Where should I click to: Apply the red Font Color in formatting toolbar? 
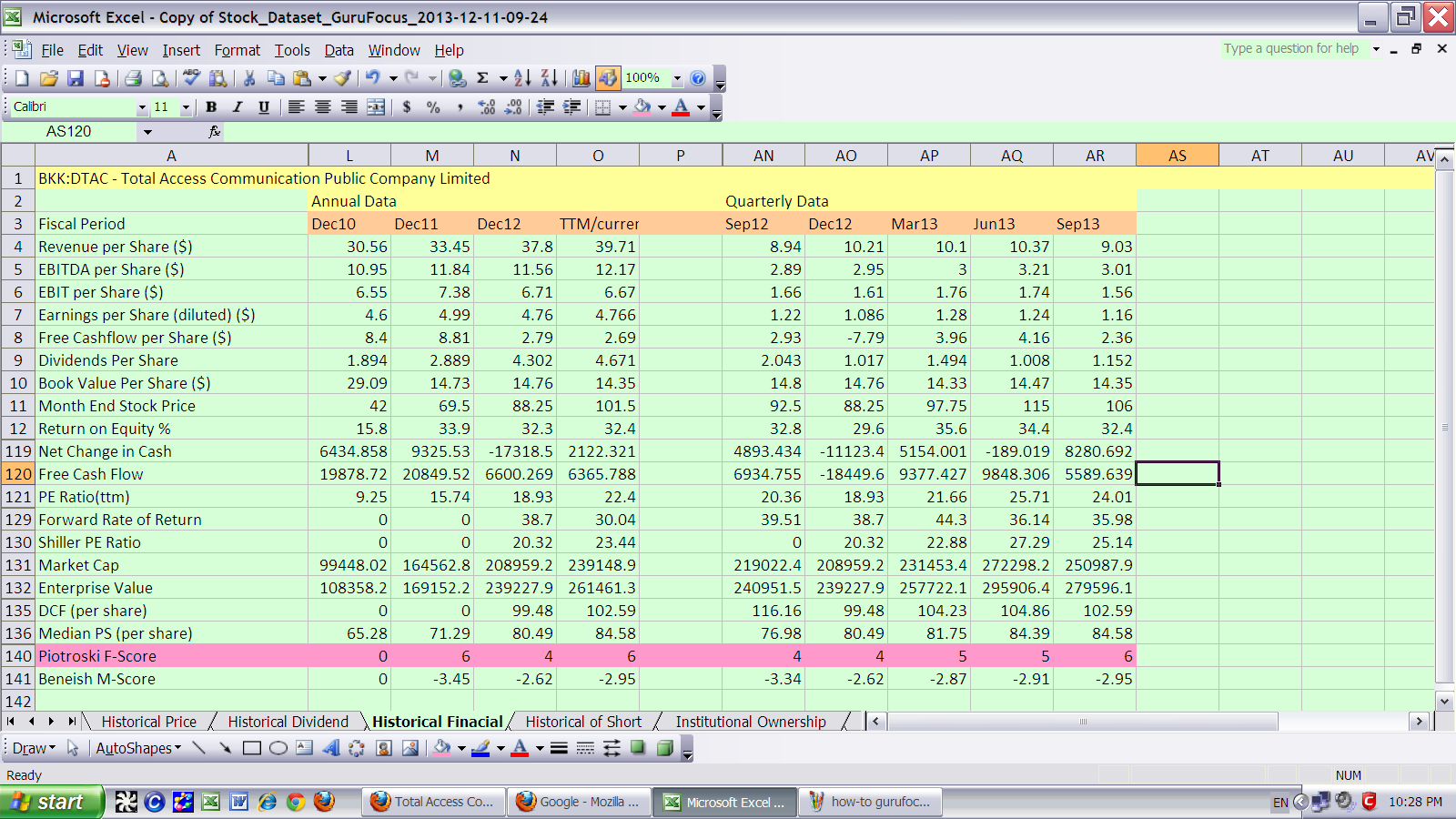click(x=681, y=107)
